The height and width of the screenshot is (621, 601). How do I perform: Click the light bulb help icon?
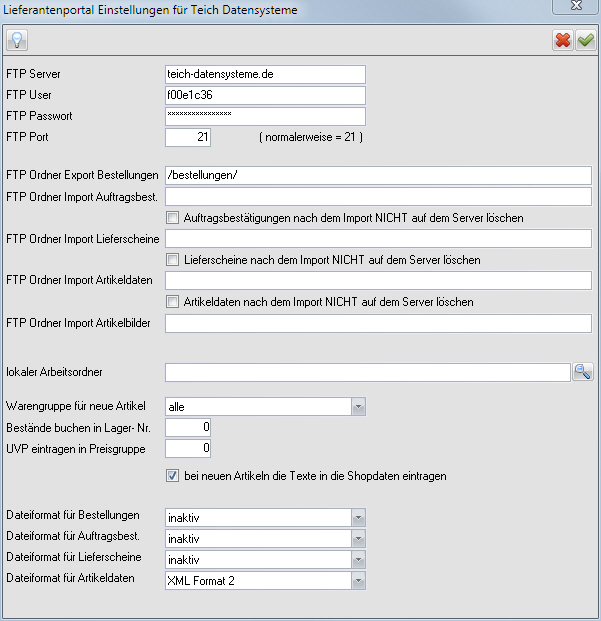(17, 40)
